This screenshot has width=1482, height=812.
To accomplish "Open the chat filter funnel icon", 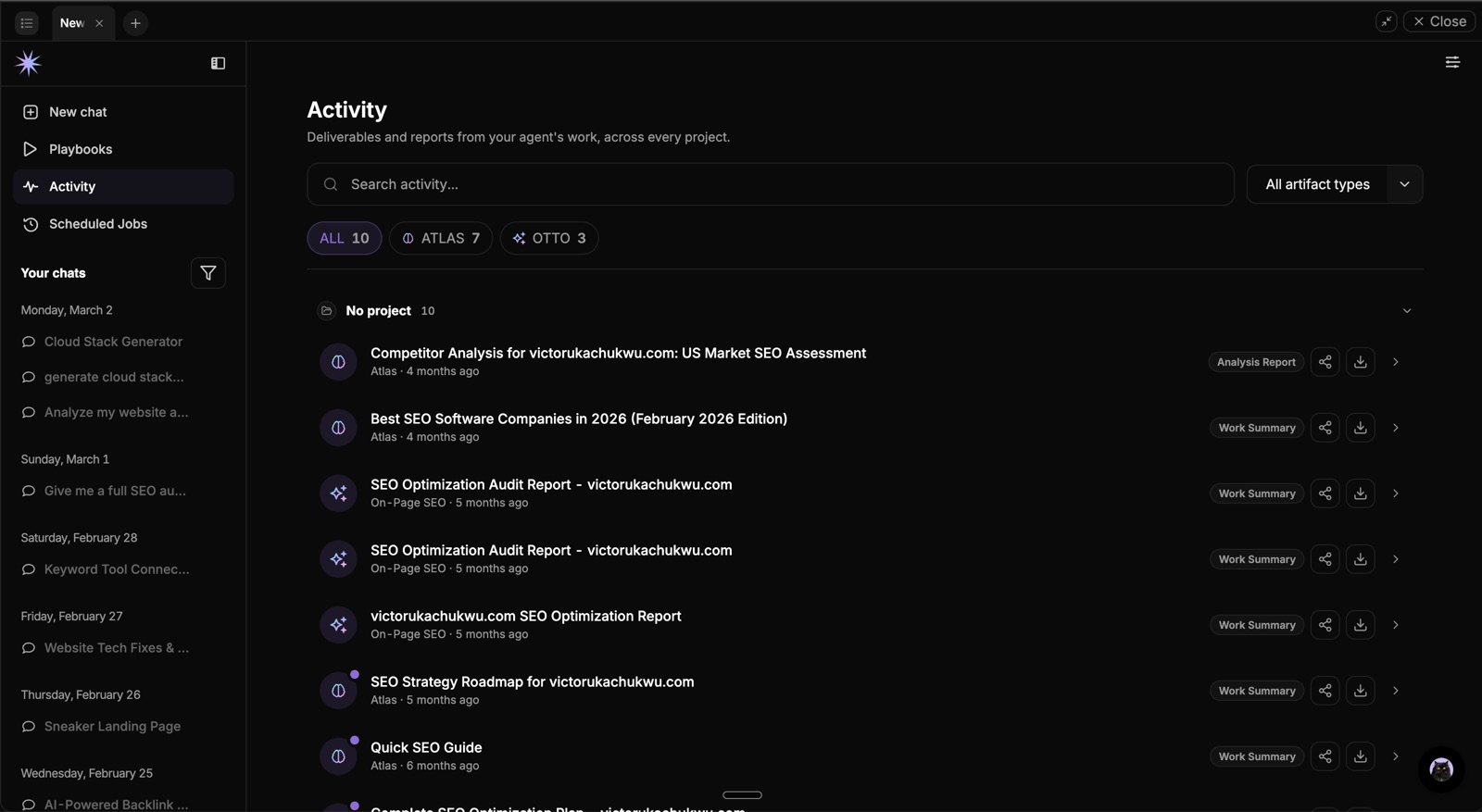I will pyautogui.click(x=208, y=273).
